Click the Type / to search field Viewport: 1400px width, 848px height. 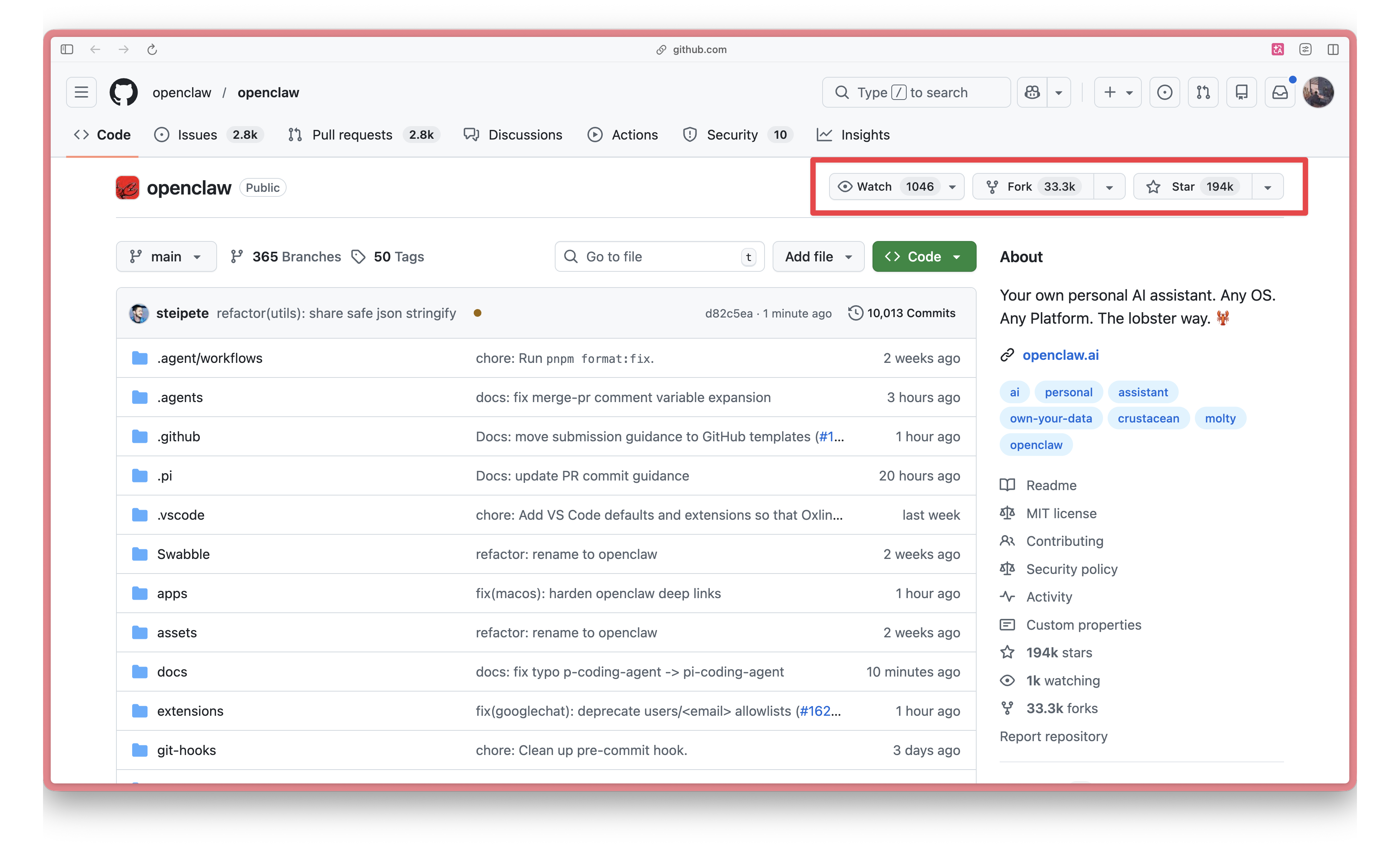[916, 92]
